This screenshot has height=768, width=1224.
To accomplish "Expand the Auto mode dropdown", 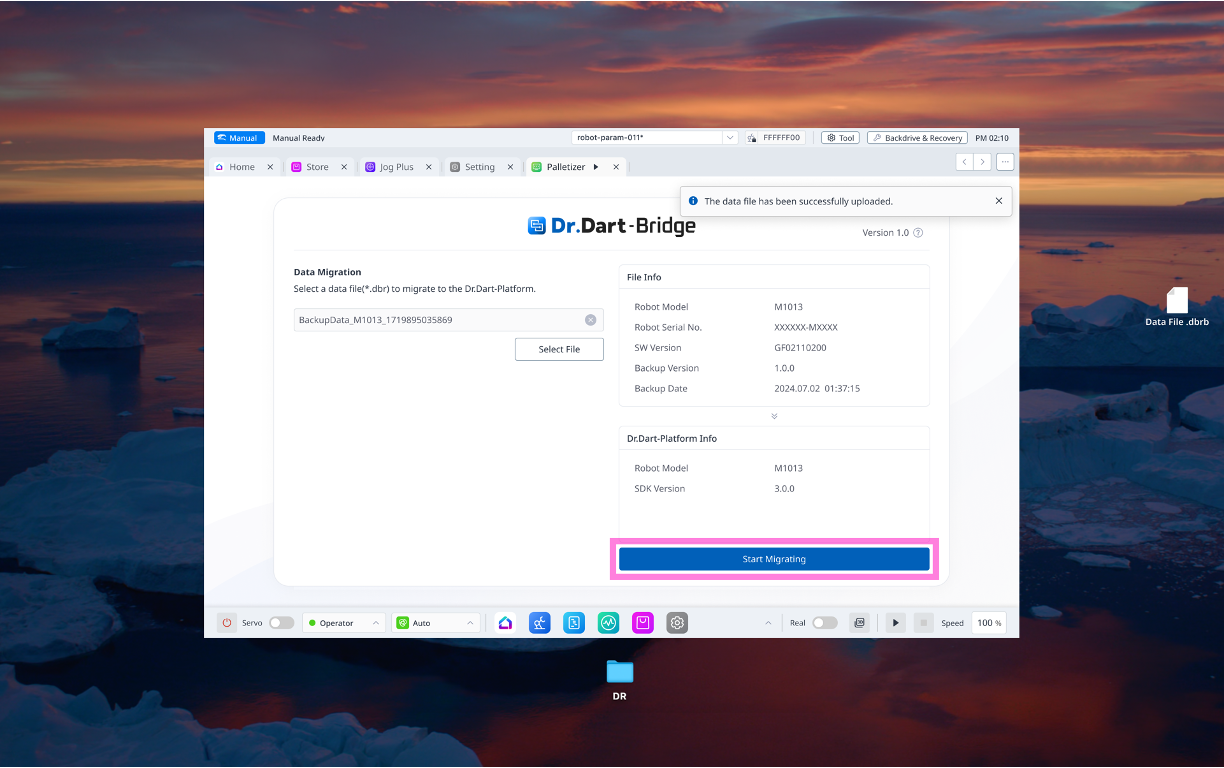I will [436, 623].
